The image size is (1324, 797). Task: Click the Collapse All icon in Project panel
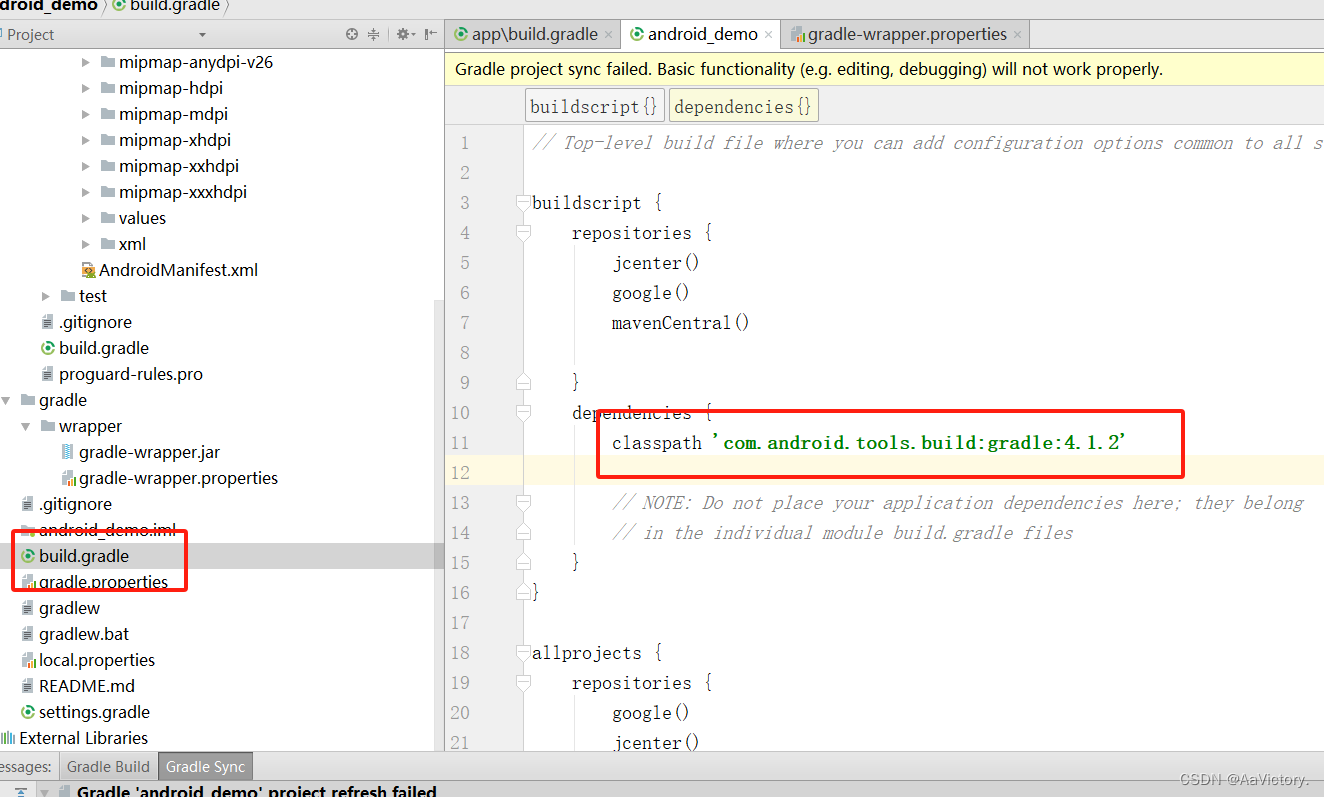[x=374, y=34]
